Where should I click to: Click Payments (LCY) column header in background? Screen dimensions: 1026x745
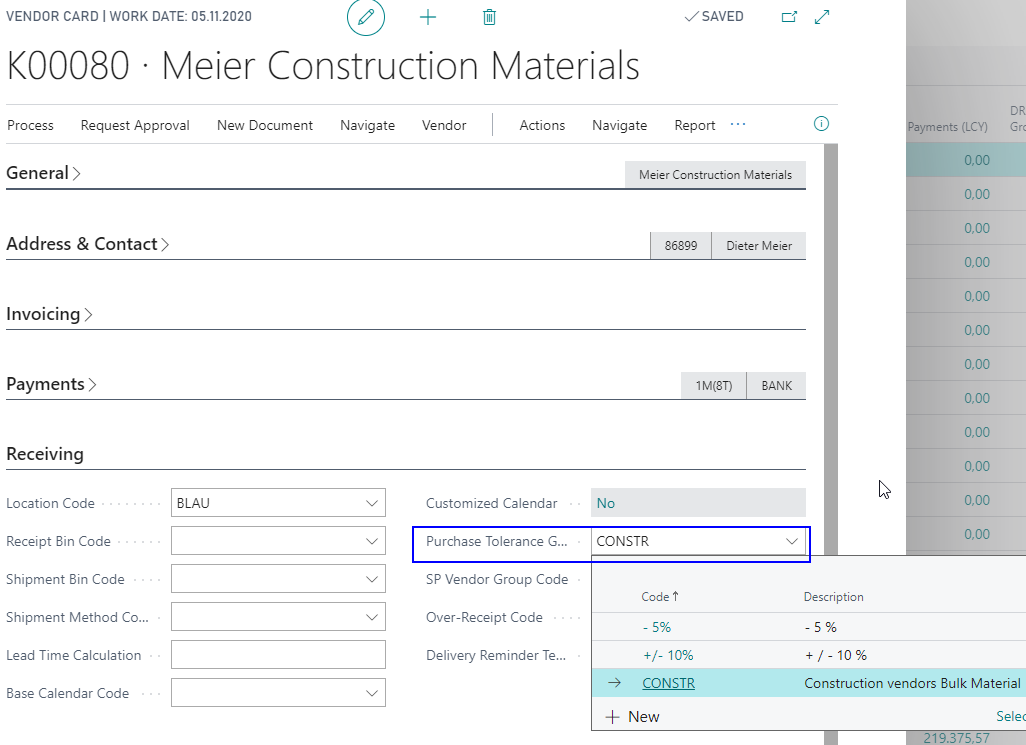(x=947, y=126)
